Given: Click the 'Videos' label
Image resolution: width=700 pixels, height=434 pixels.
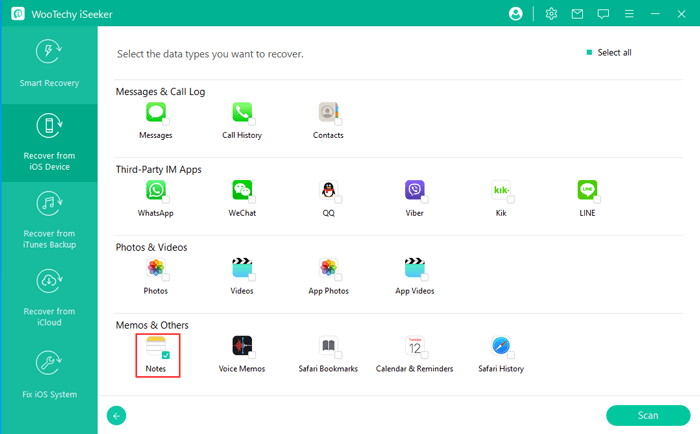Looking at the screenshot, I should 242,291.
